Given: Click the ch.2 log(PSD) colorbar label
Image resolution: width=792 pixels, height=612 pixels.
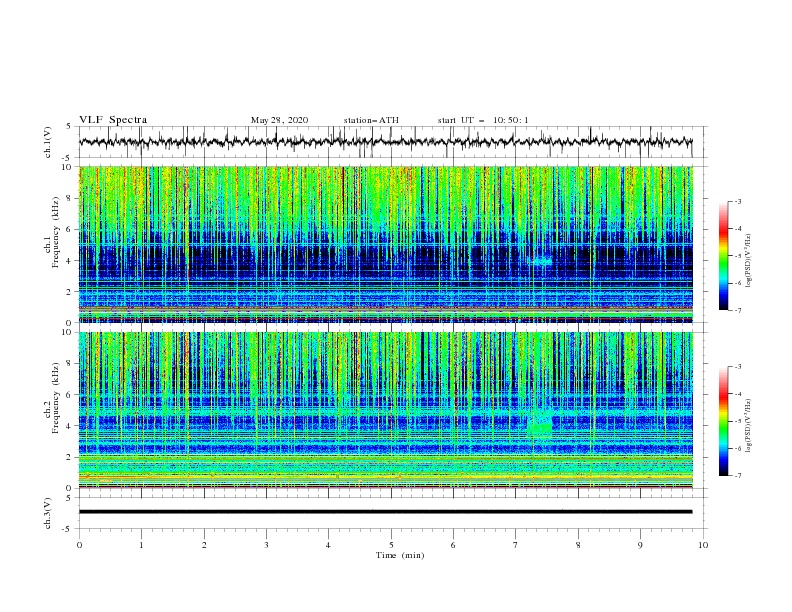Looking at the screenshot, I should 749,425.
